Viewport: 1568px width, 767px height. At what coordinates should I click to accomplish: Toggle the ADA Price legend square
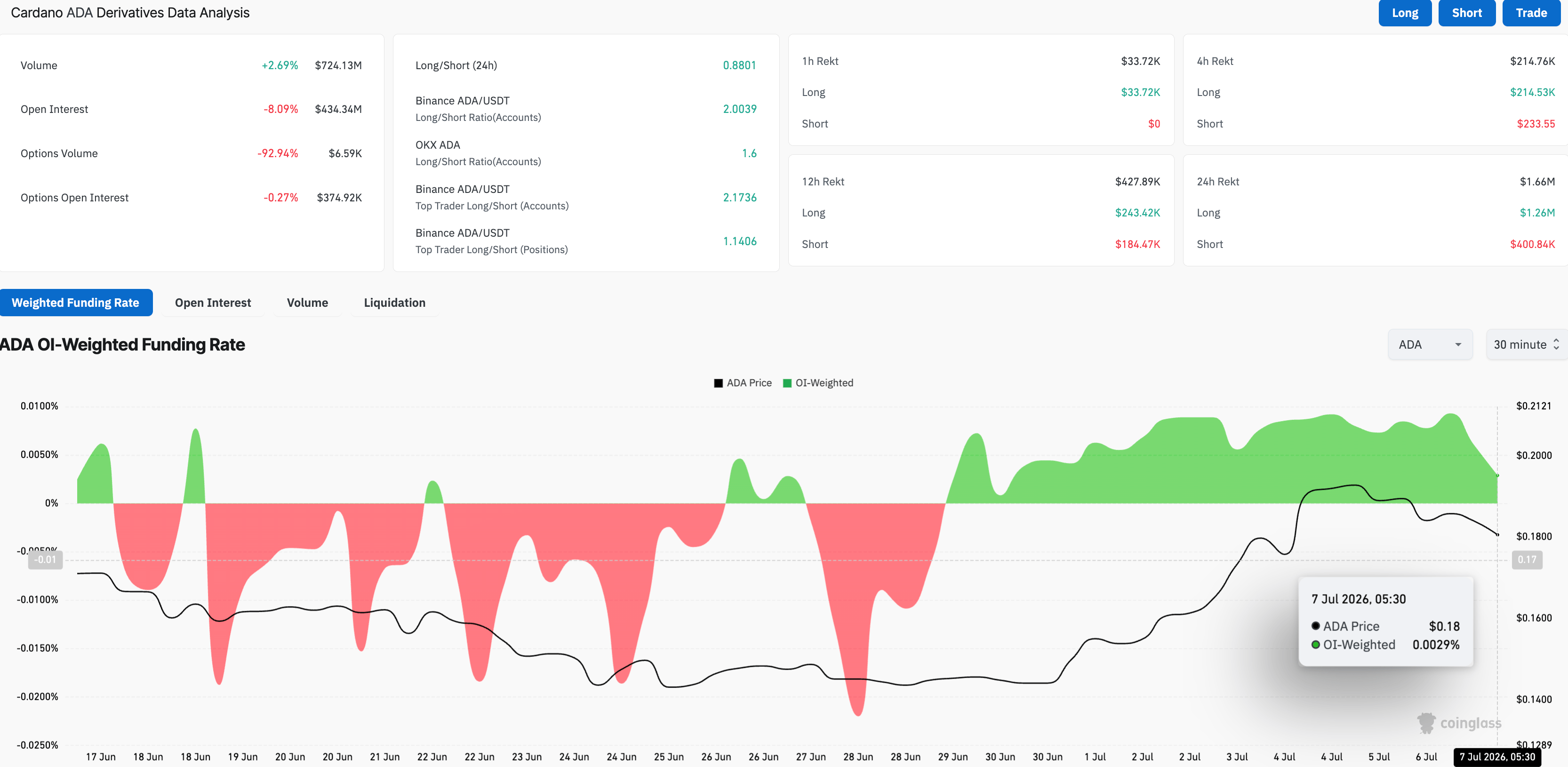pyautogui.click(x=718, y=383)
